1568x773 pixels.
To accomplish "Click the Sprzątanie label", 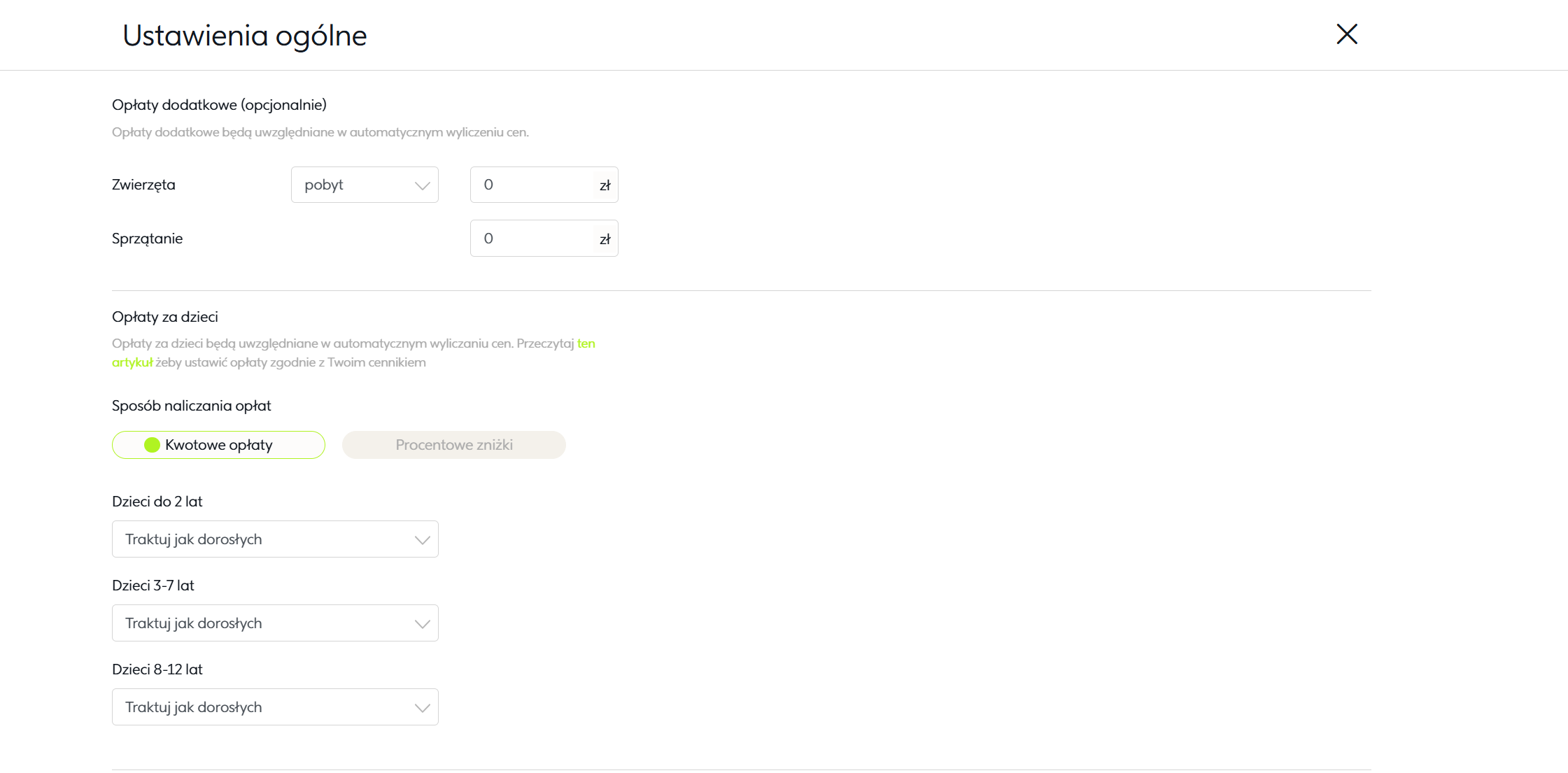I will (147, 239).
